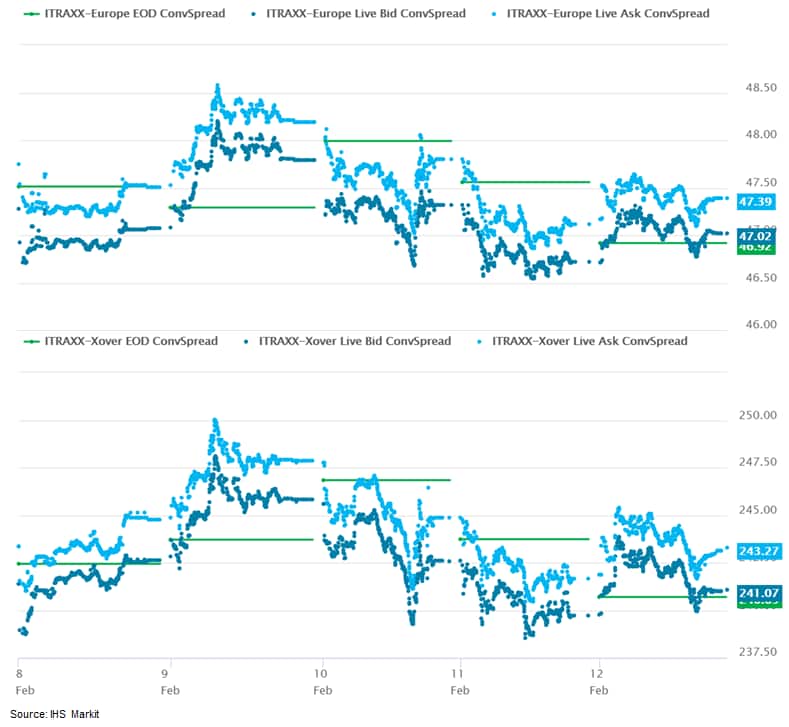Toggle the ITRAXX-Xover Live Bid ConvSpread legend label
This screenshot has height=727, width=789.
coord(354,341)
